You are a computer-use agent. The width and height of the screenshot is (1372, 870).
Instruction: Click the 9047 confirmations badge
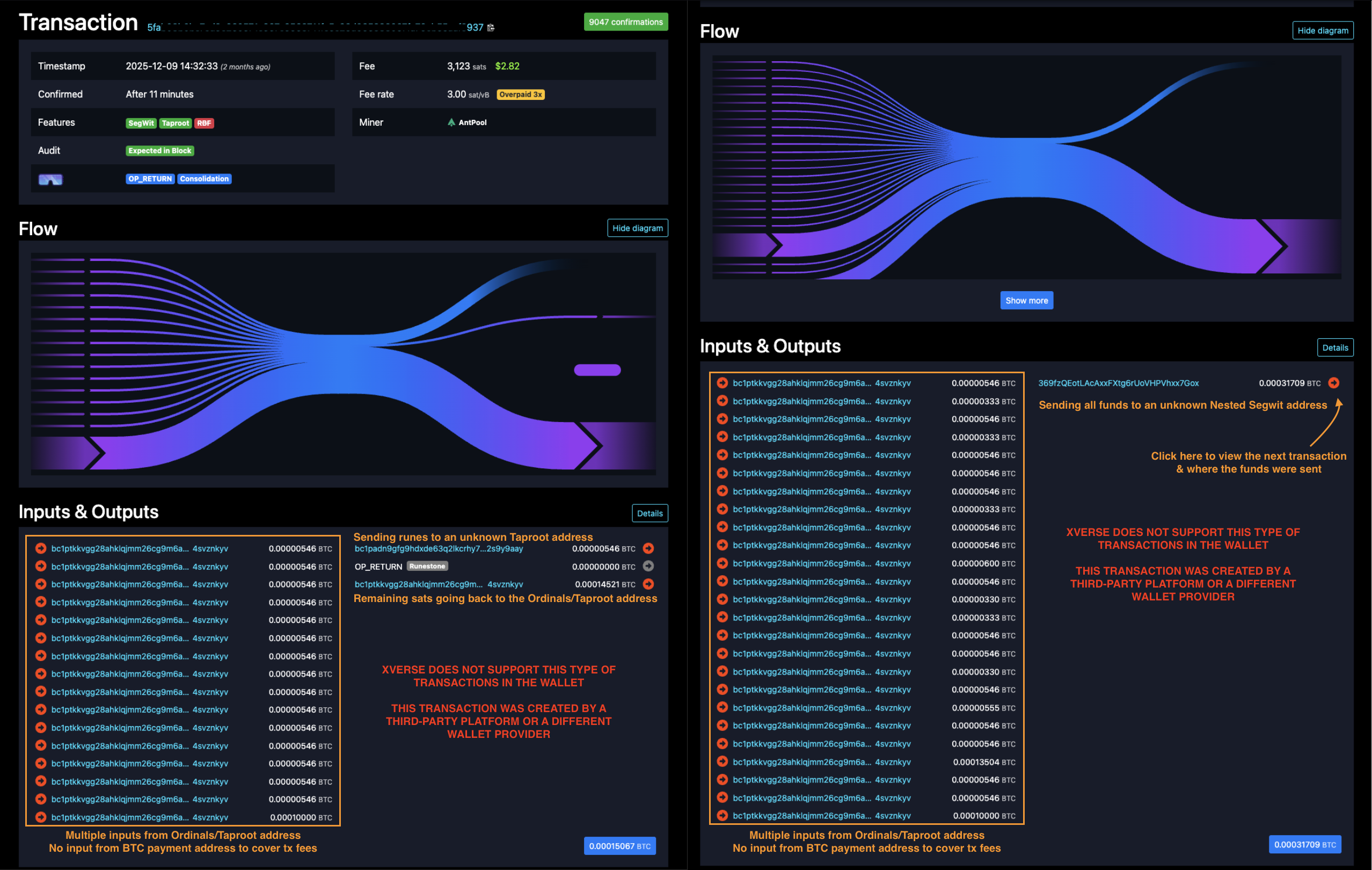coord(625,21)
